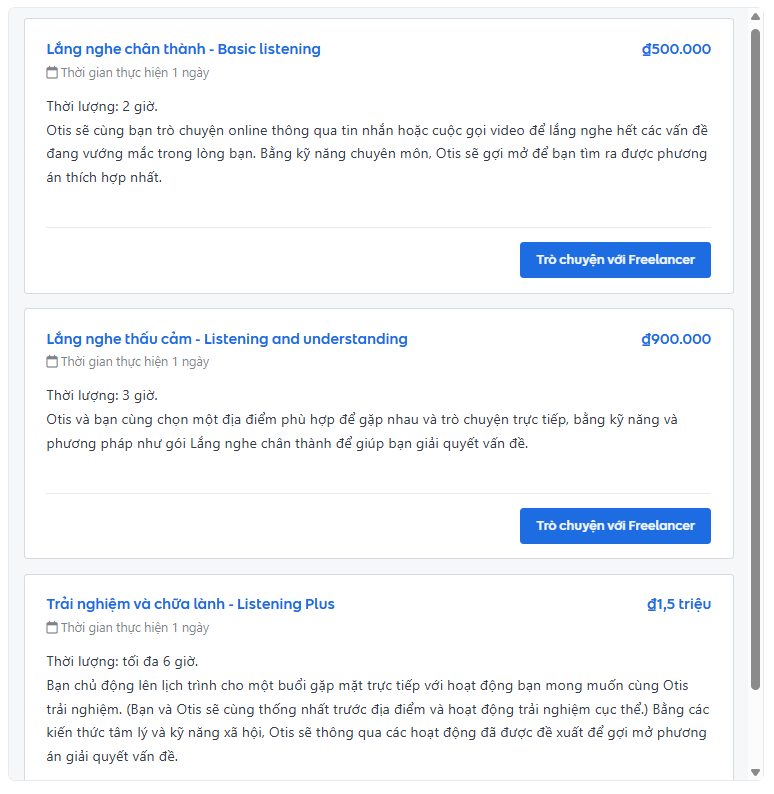Viewport: 774px width, 794px height.
Task: Select the ₫500.000 price link
Action: point(676,49)
